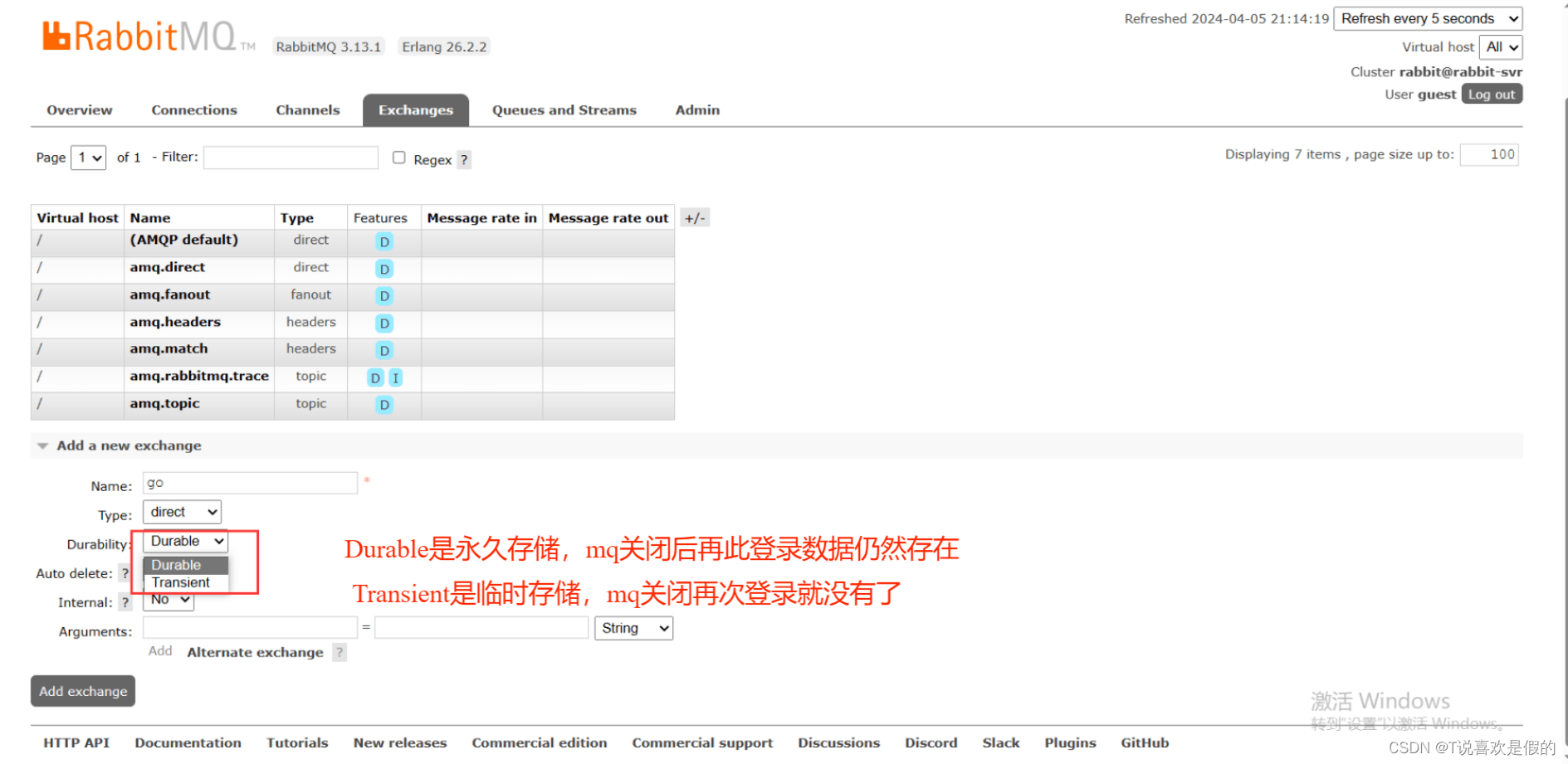Open the Alternate exchange help question mark

coord(339,652)
